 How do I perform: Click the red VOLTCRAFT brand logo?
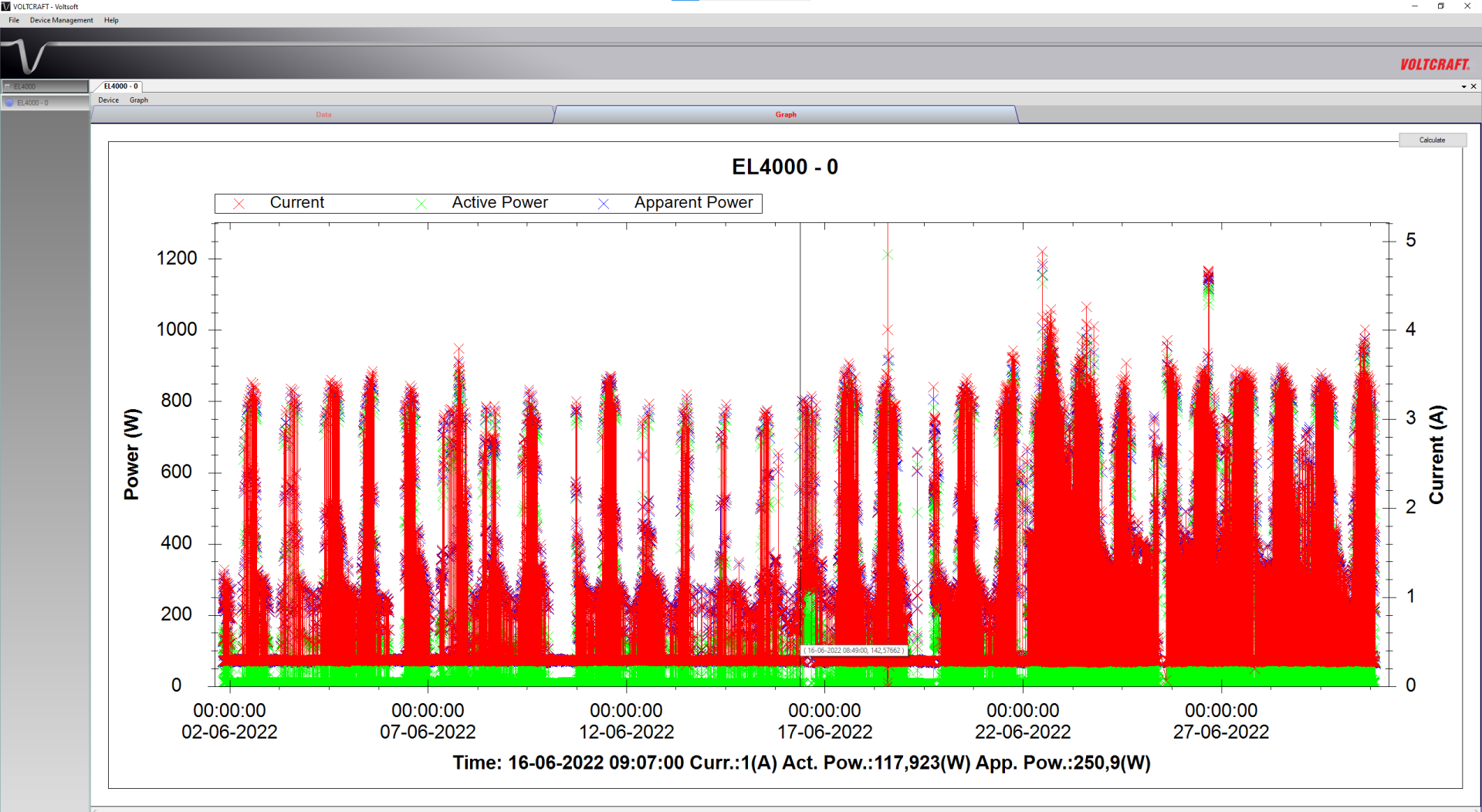pyautogui.click(x=1434, y=65)
